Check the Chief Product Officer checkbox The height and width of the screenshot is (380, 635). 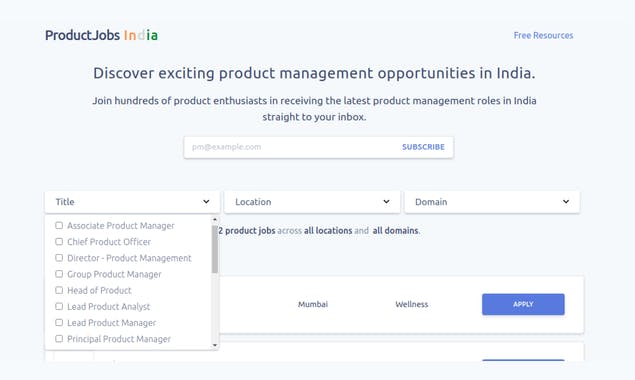pos(59,241)
